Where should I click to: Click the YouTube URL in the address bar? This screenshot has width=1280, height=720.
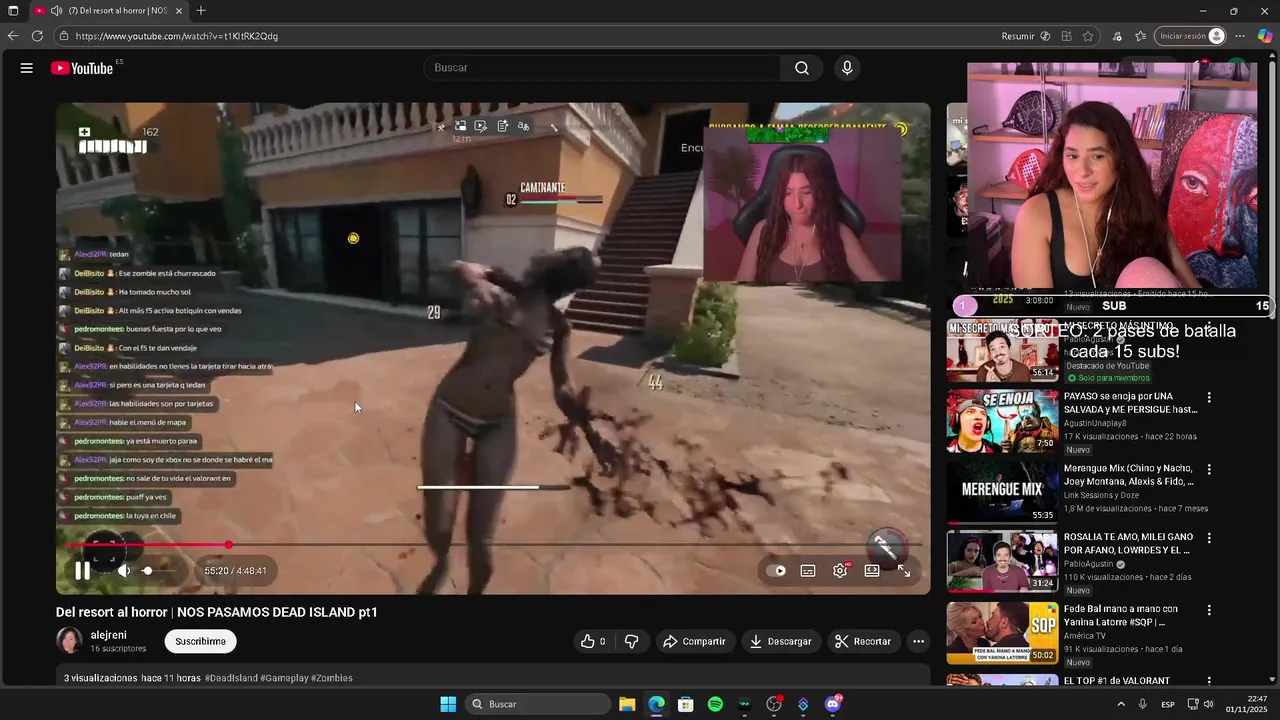point(177,36)
